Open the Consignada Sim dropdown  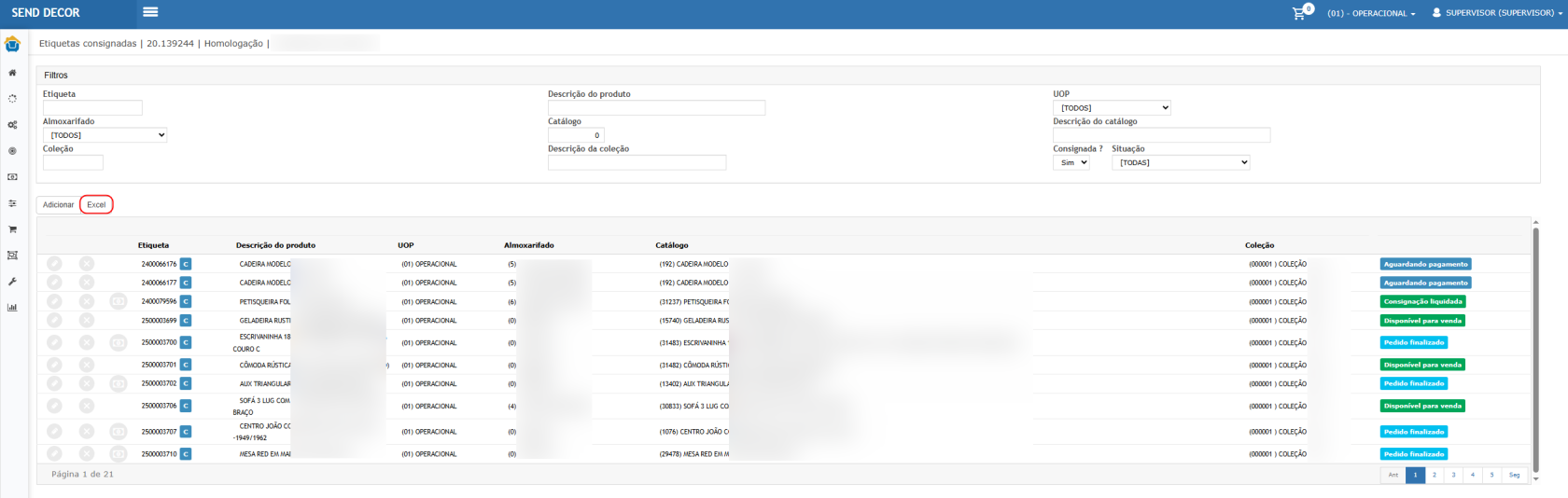tap(1071, 162)
